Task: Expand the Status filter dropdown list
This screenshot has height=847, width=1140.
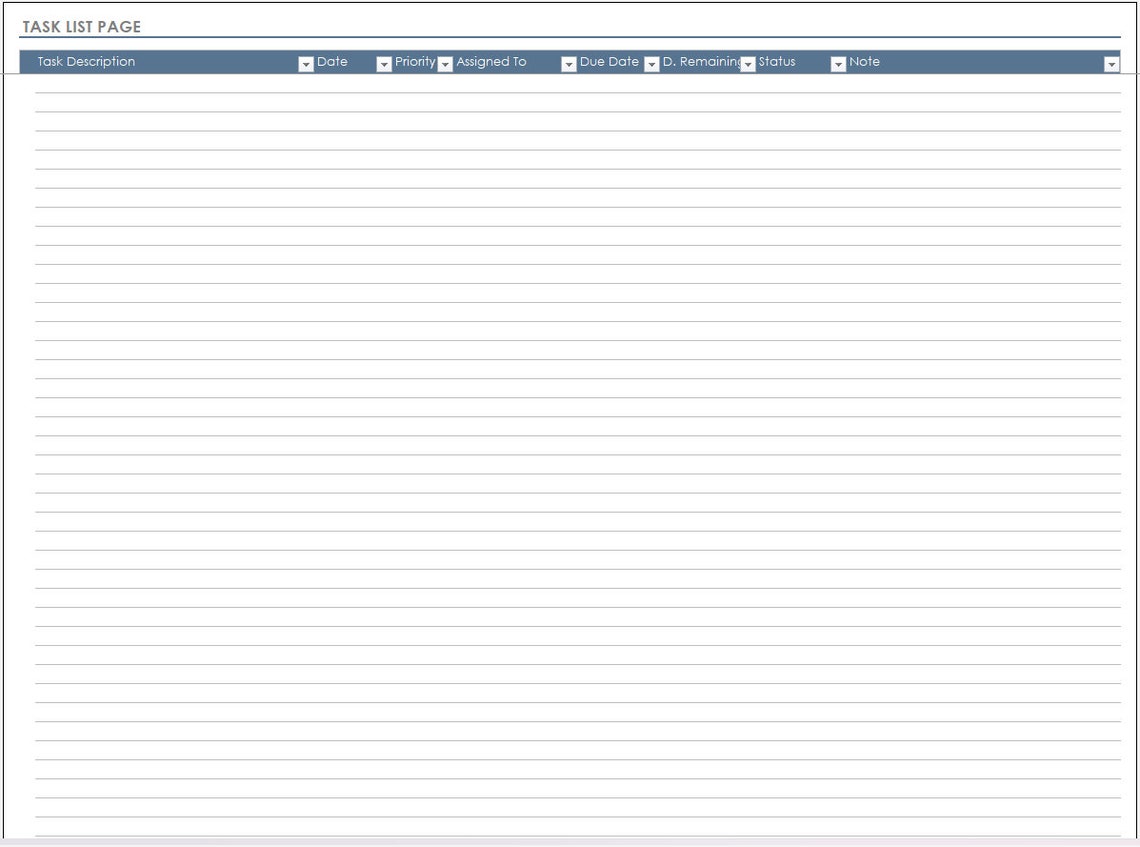Action: click(x=837, y=62)
